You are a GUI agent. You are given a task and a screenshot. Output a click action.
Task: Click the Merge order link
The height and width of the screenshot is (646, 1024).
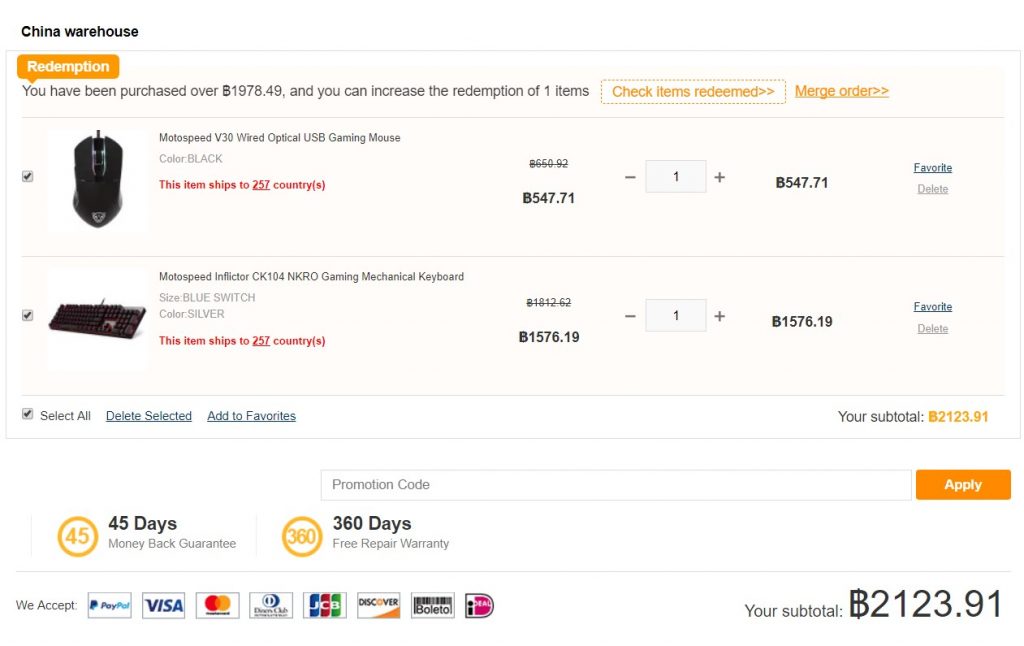click(841, 91)
